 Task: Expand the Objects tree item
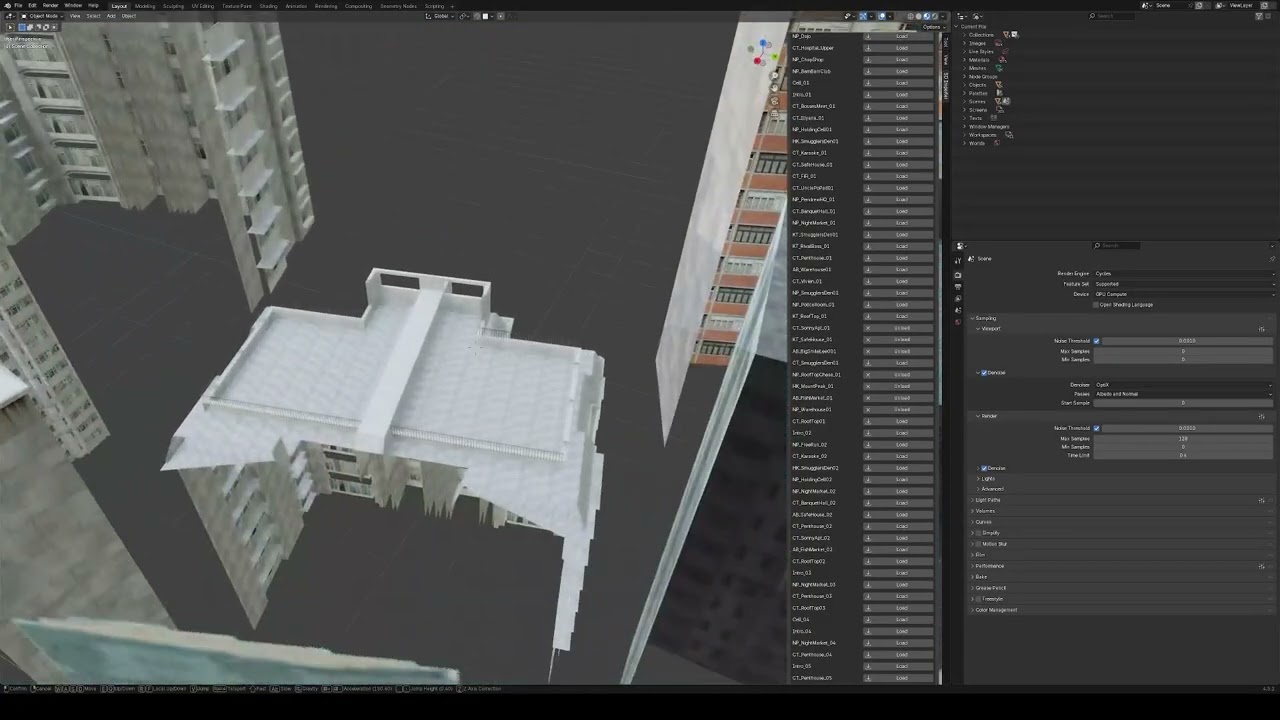point(964,85)
